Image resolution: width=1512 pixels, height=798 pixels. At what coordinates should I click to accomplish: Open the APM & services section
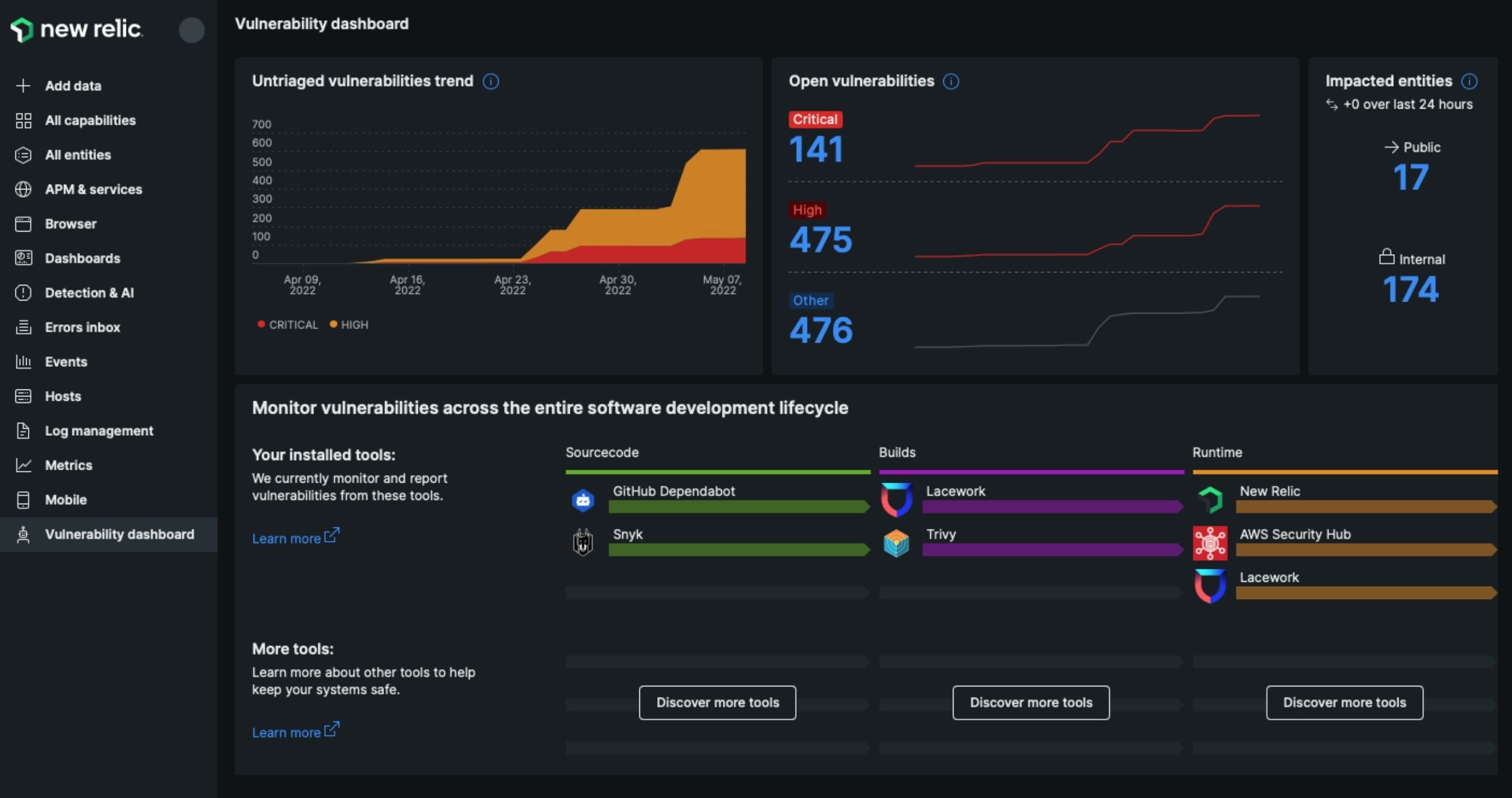pos(93,189)
